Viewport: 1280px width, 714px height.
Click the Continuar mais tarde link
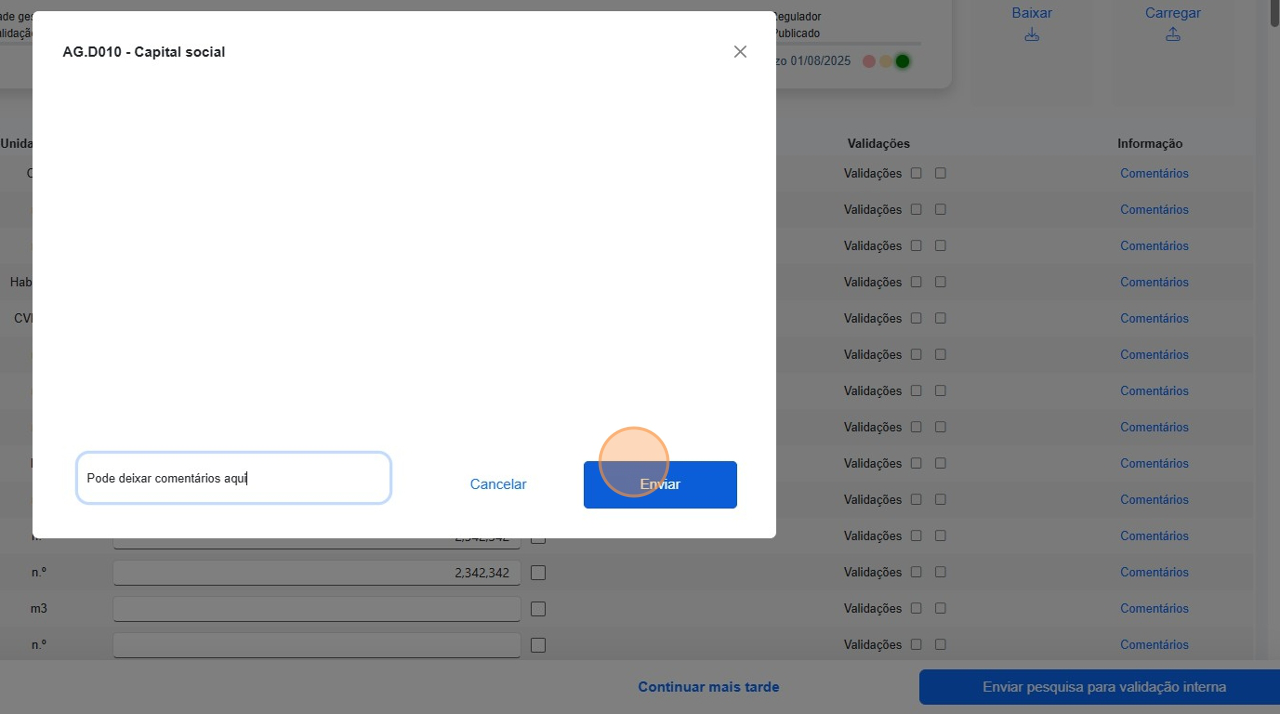coord(709,687)
